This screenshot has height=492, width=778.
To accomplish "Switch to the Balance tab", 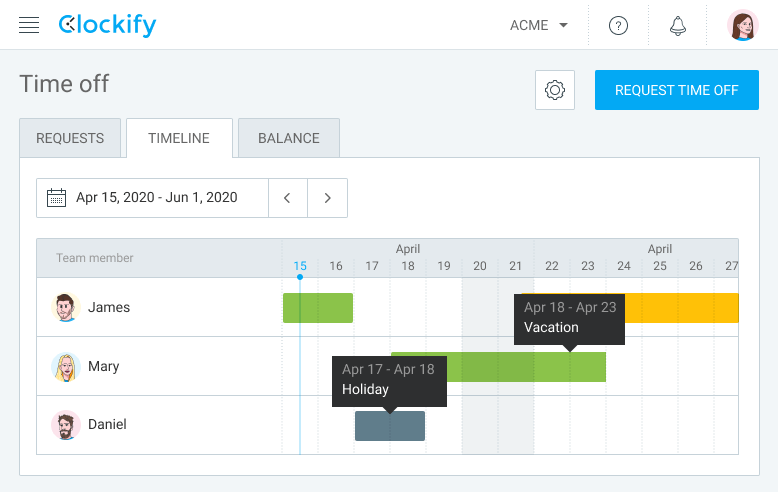I will [x=289, y=139].
